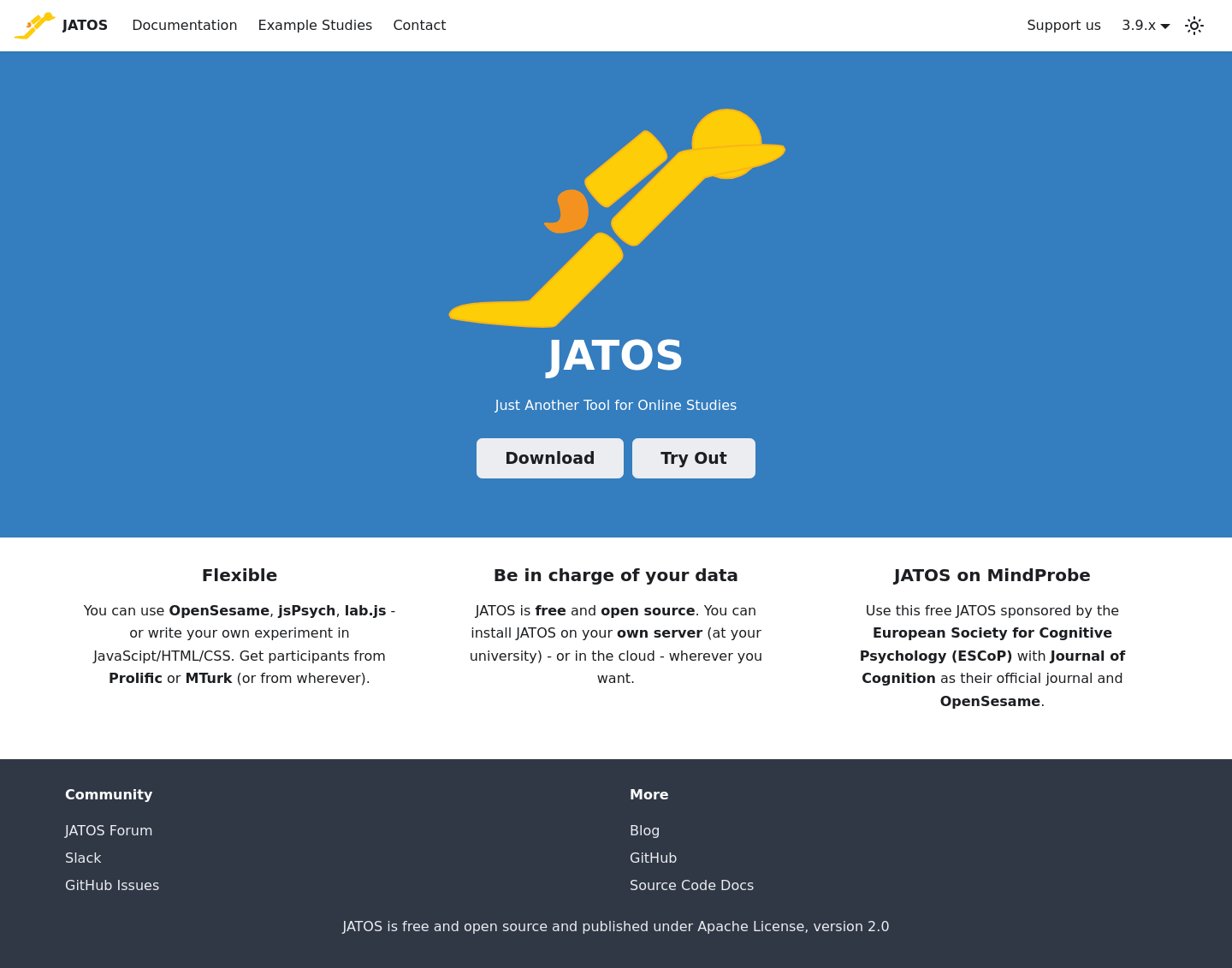The height and width of the screenshot is (968, 1232).
Task: Open the Documentation menu item
Action: click(x=185, y=26)
